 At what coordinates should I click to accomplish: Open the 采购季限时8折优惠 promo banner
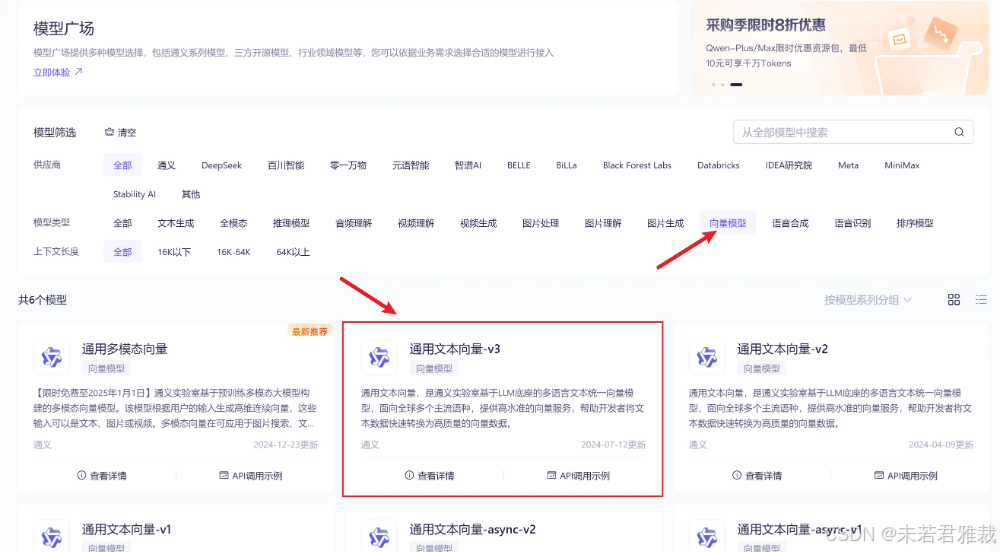pyautogui.click(x=839, y=48)
